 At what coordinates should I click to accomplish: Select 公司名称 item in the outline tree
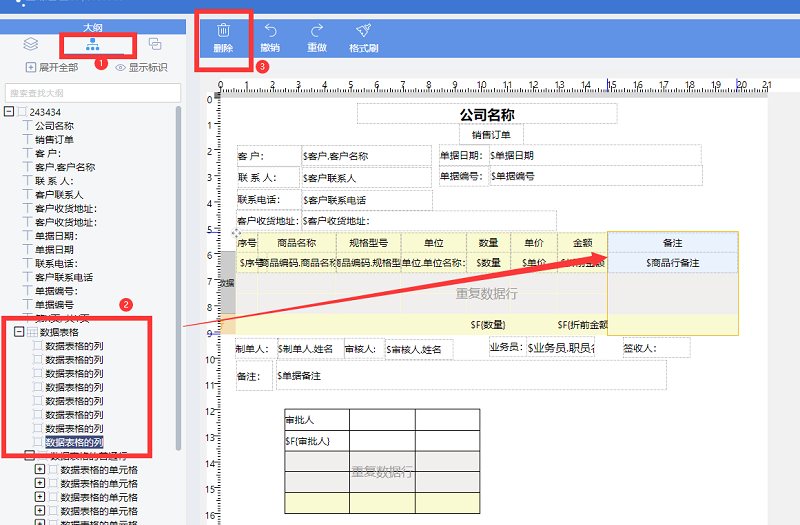point(54,126)
